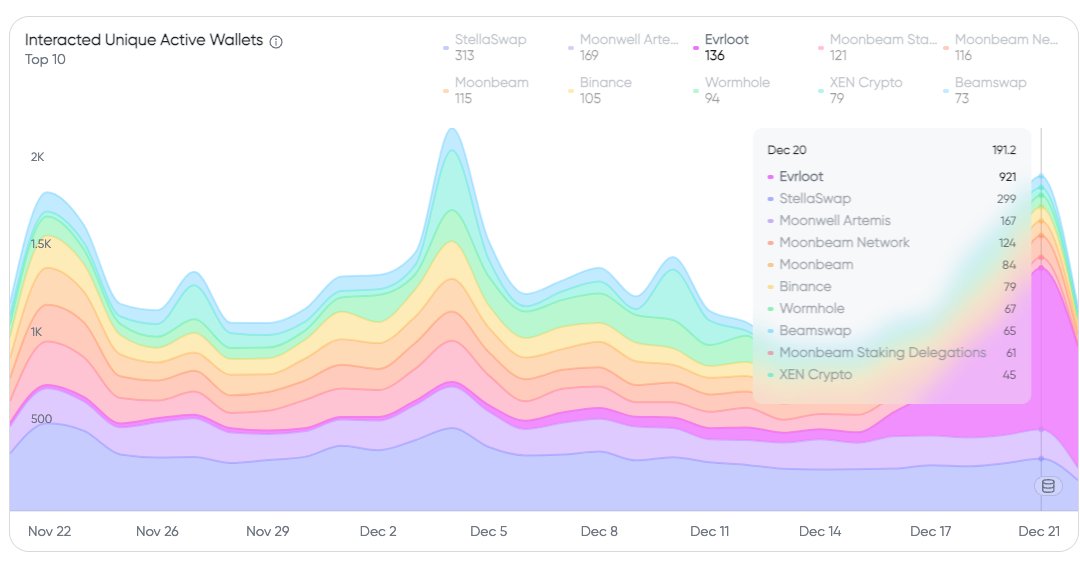Viewport: 1080px width, 566px height.
Task: Toggle the Moonbeam 115 legend series
Action: [486, 90]
